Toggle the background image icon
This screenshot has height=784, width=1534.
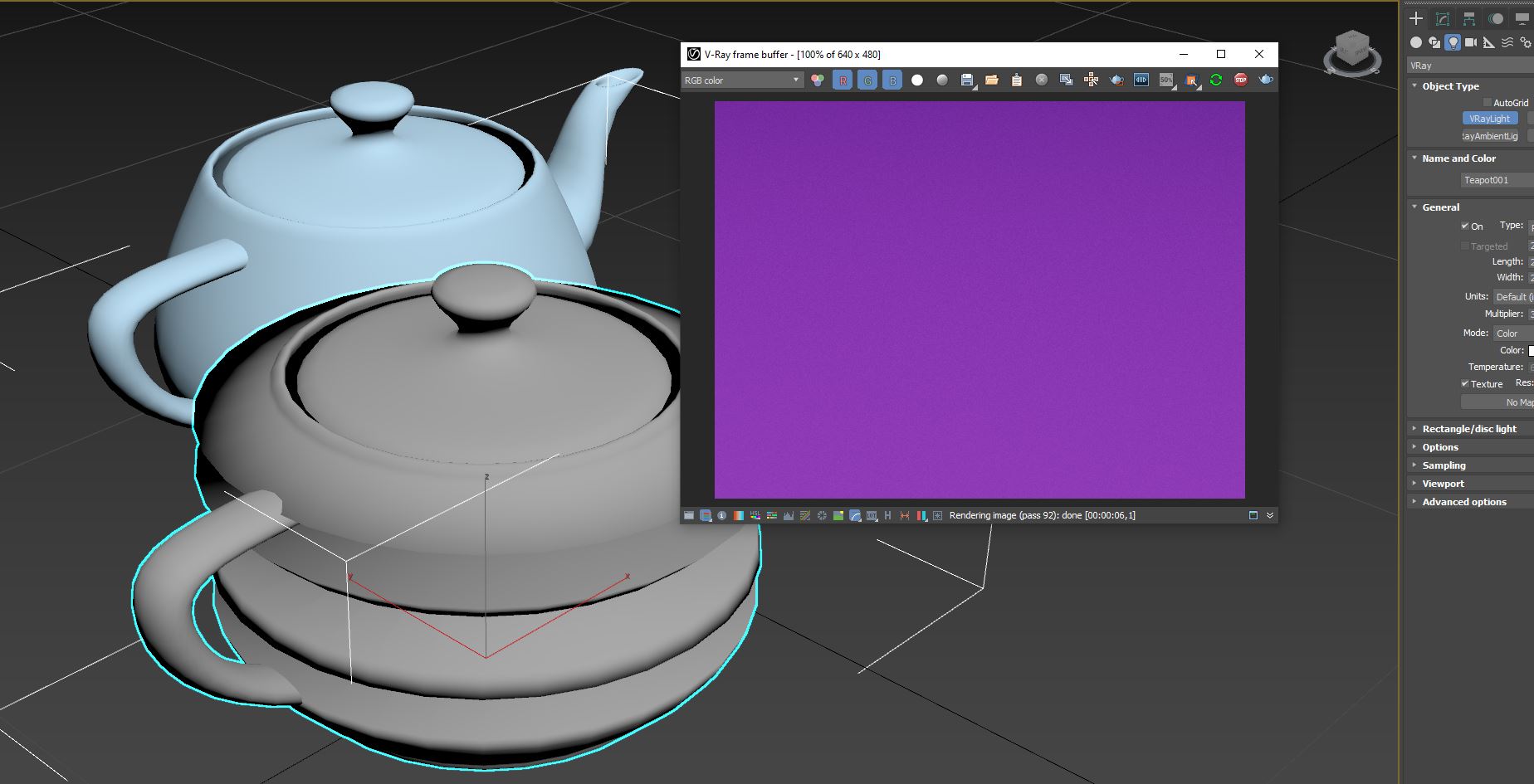coord(838,515)
